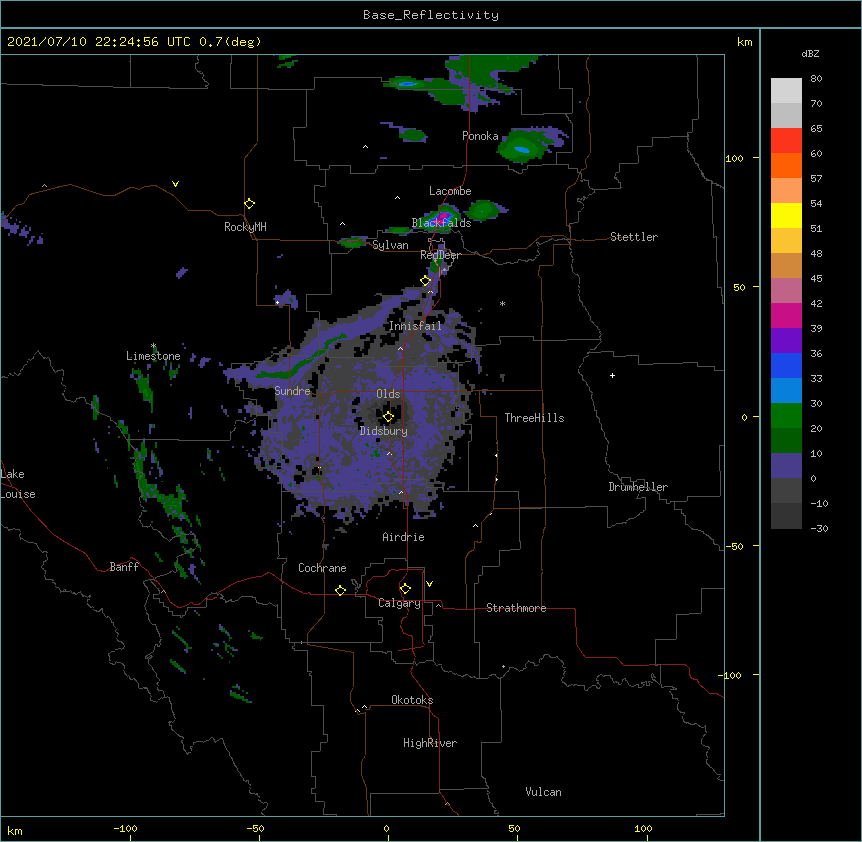Click the Banff label
The height and width of the screenshot is (842, 862).
click(x=124, y=567)
